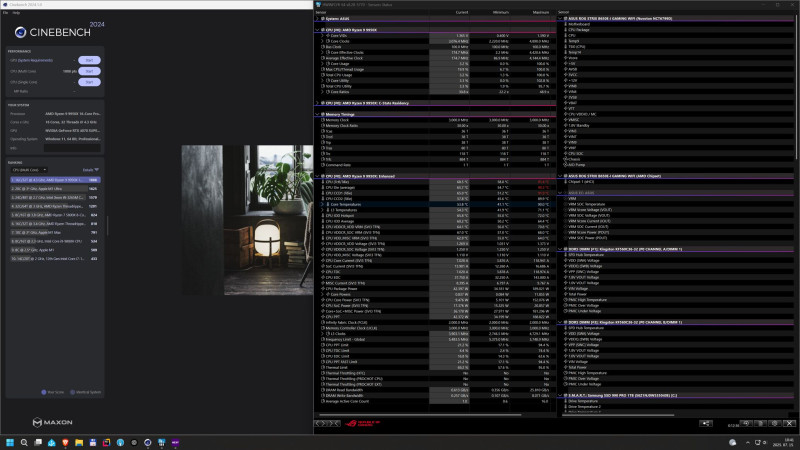
Task: Open the CPU (Multi Core) ranking dropdown
Action: pyautogui.click(x=29, y=170)
